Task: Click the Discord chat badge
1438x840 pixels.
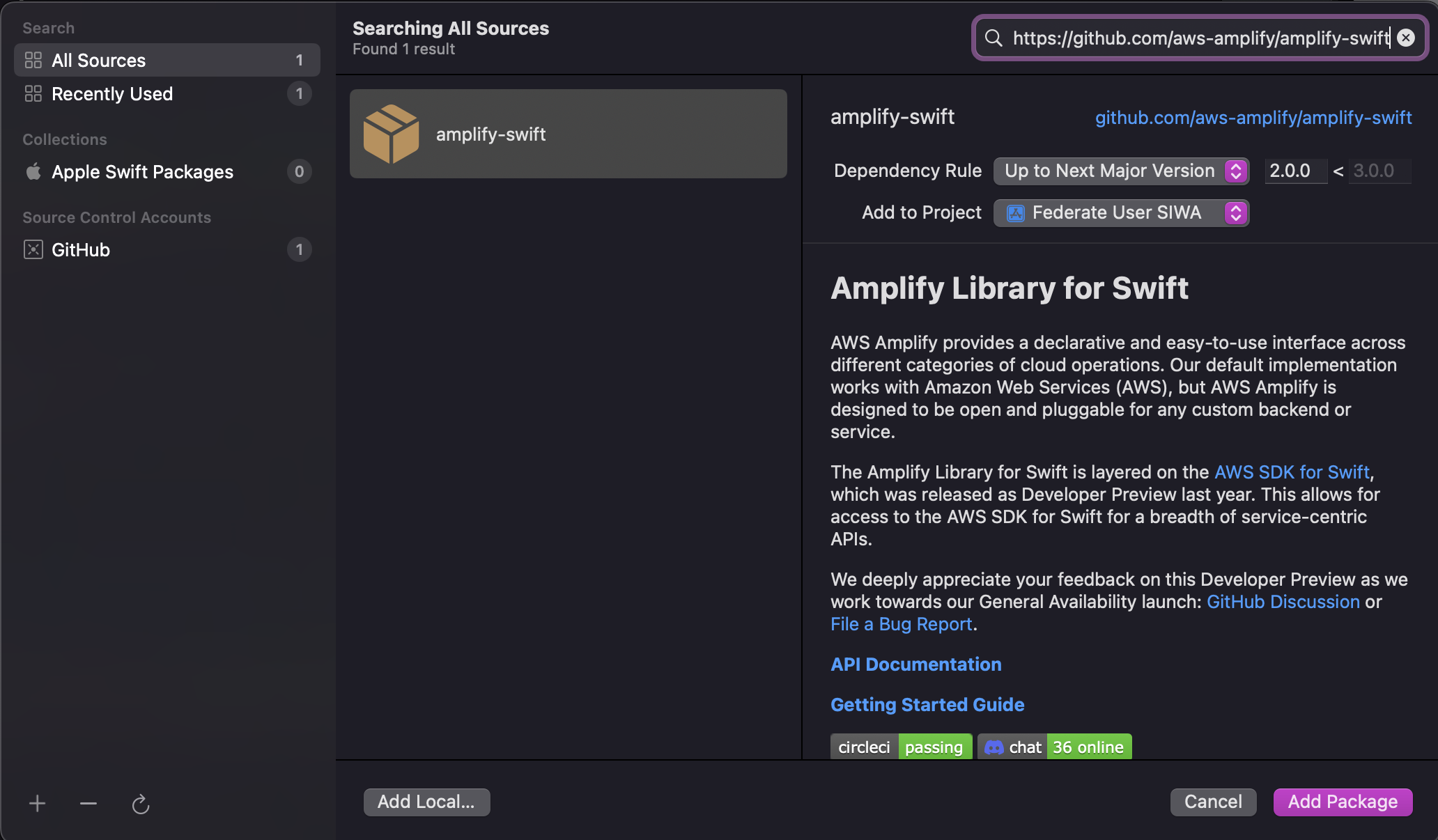Action: pyautogui.click(x=1053, y=747)
